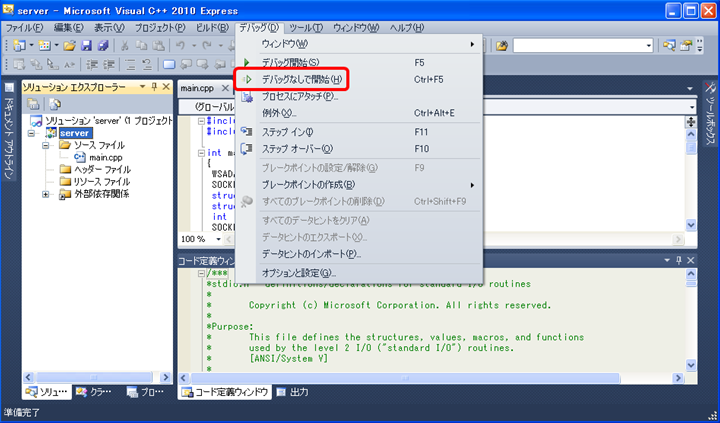Click the Paste clipboard icon

(x=158, y=45)
